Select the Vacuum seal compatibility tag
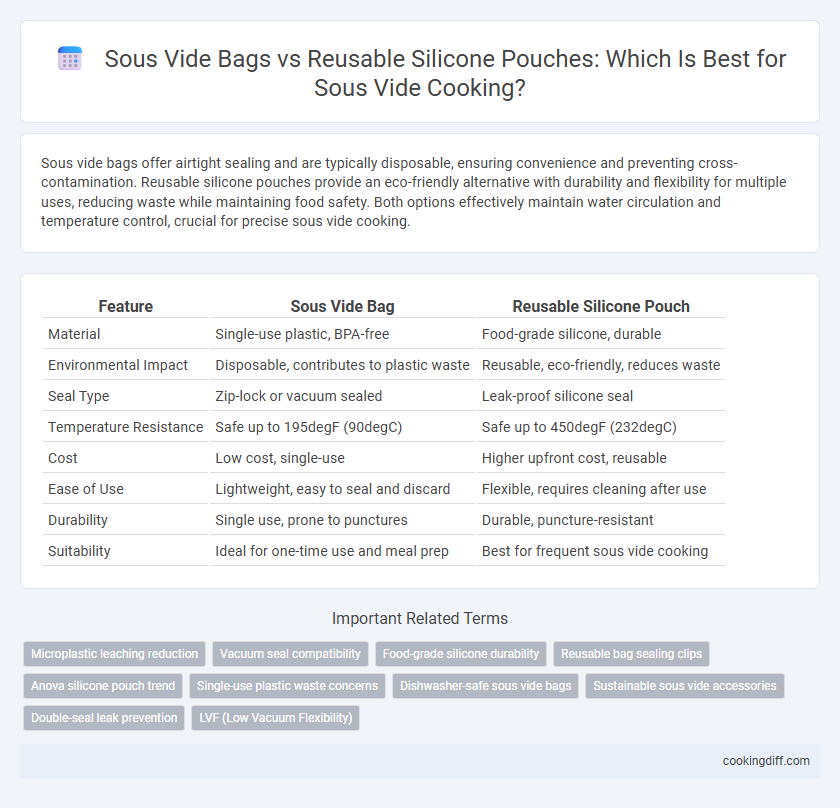This screenshot has width=840, height=808. (290, 654)
